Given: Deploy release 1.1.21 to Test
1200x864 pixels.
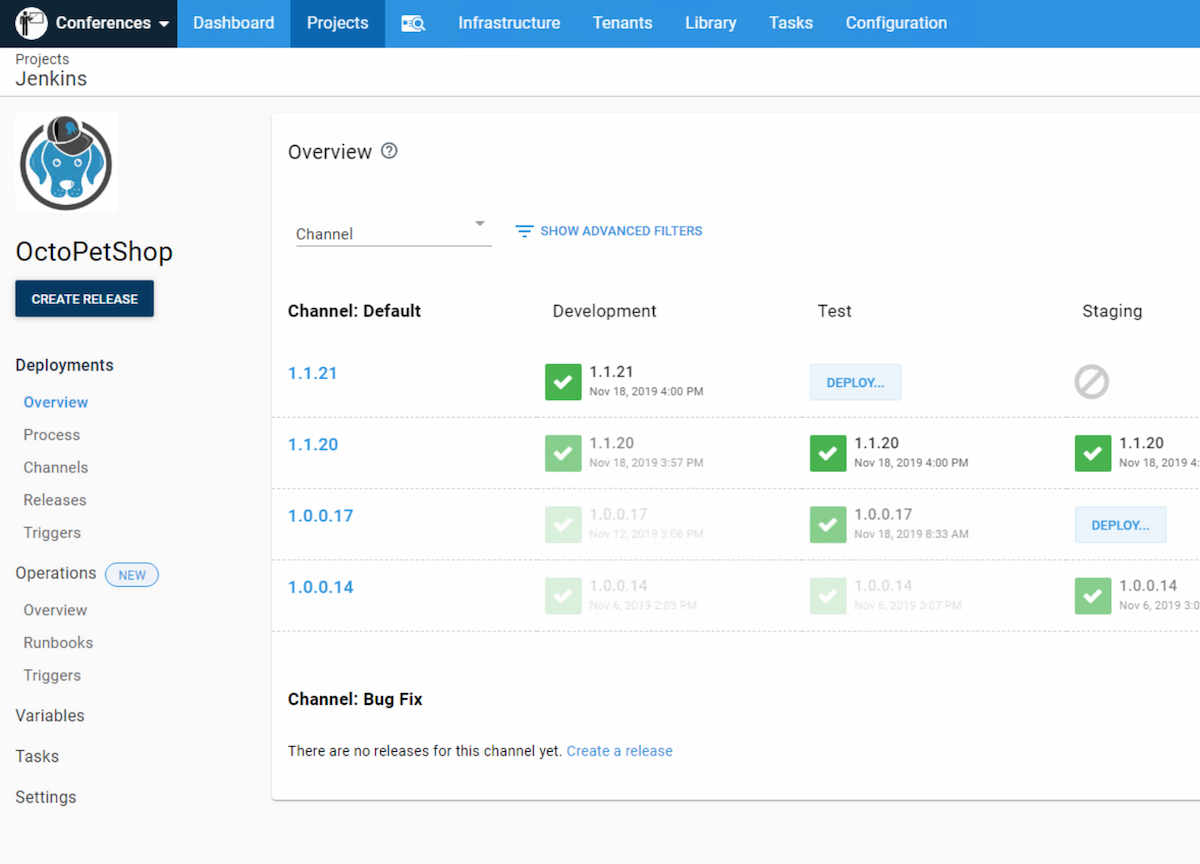Looking at the screenshot, I should (x=855, y=382).
